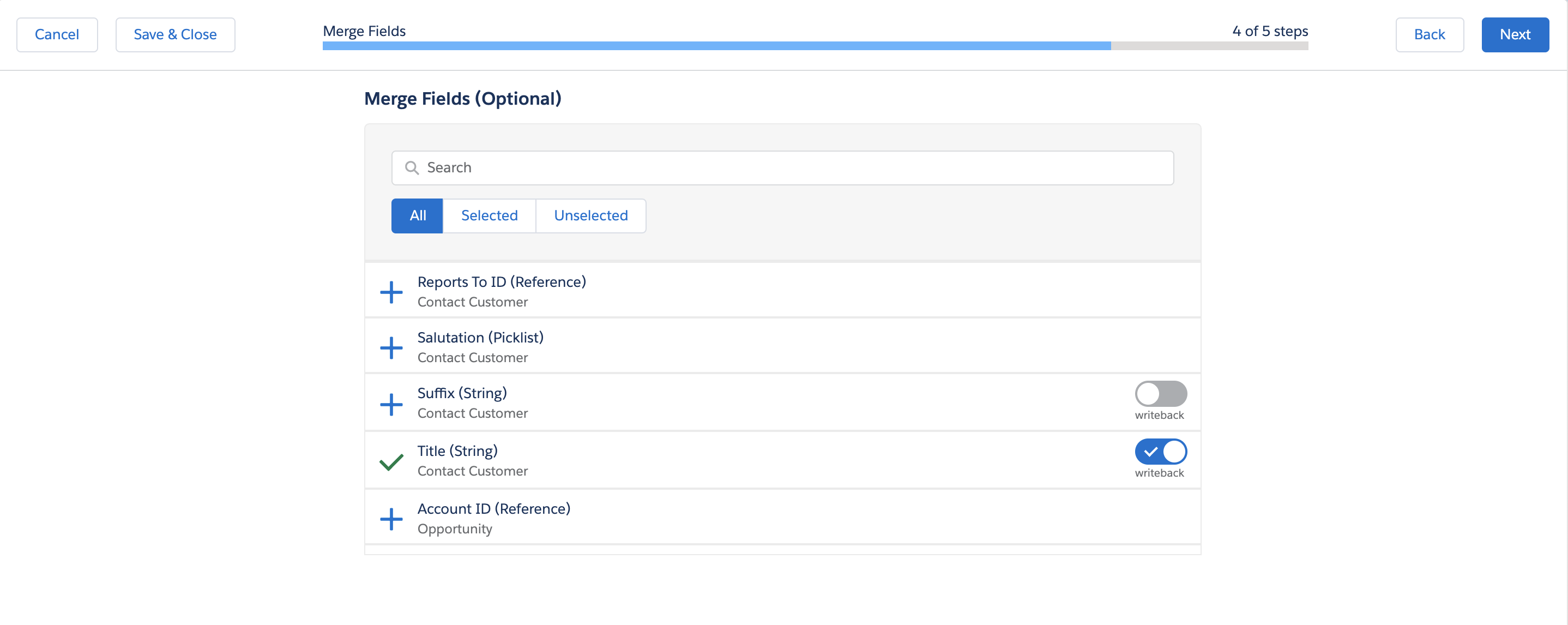Image resolution: width=1568 pixels, height=625 pixels.
Task: Click the search magnifier icon
Action: click(x=412, y=167)
